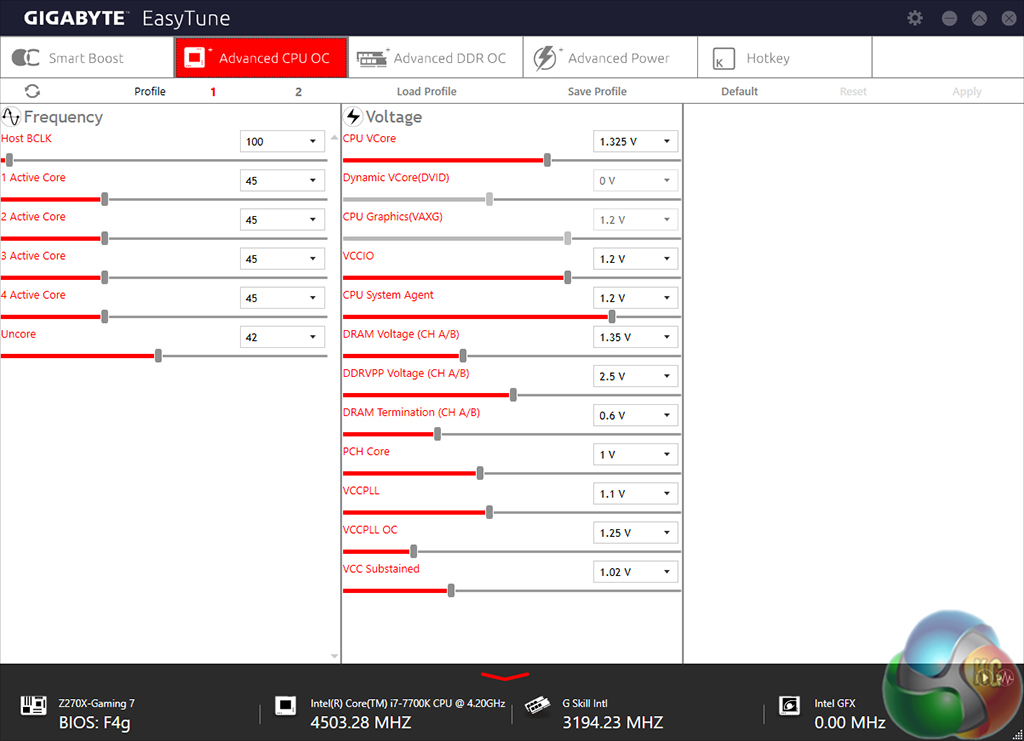
Task: Open the DRAM Termination dropdown
Action: [635, 415]
